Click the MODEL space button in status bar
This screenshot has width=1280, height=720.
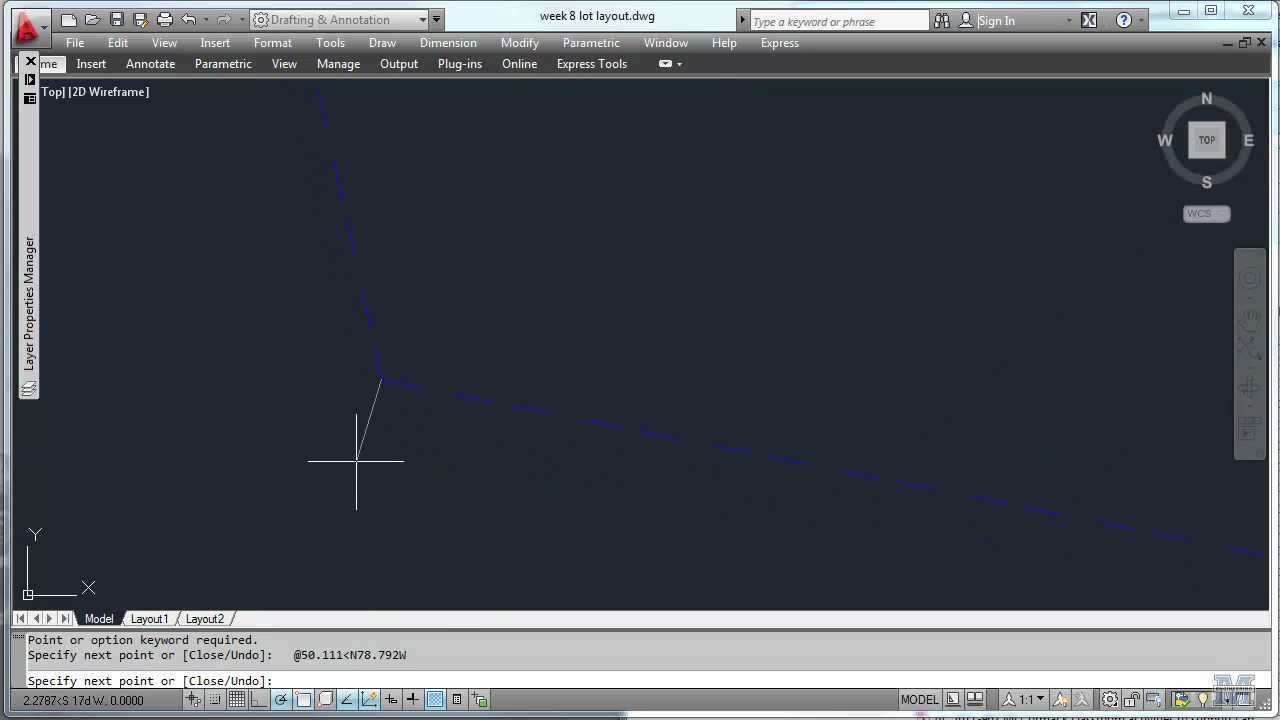(x=919, y=700)
